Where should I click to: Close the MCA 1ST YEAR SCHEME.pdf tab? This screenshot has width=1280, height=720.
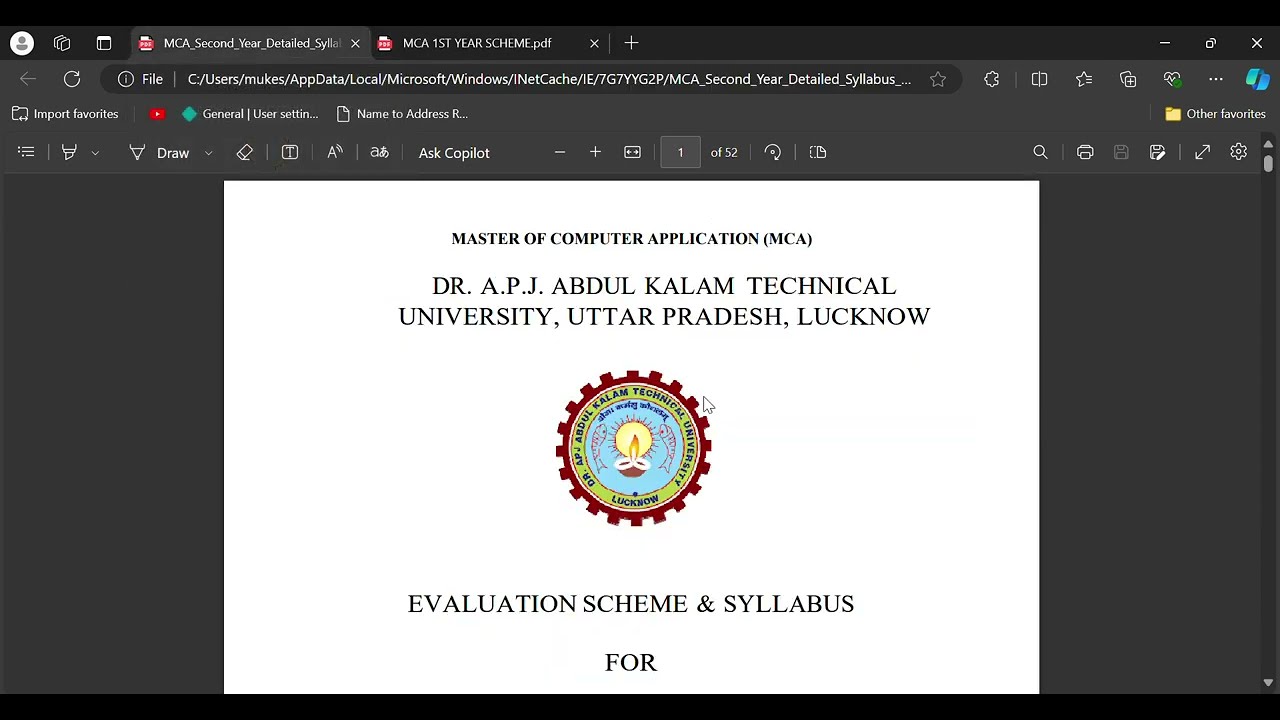point(594,43)
